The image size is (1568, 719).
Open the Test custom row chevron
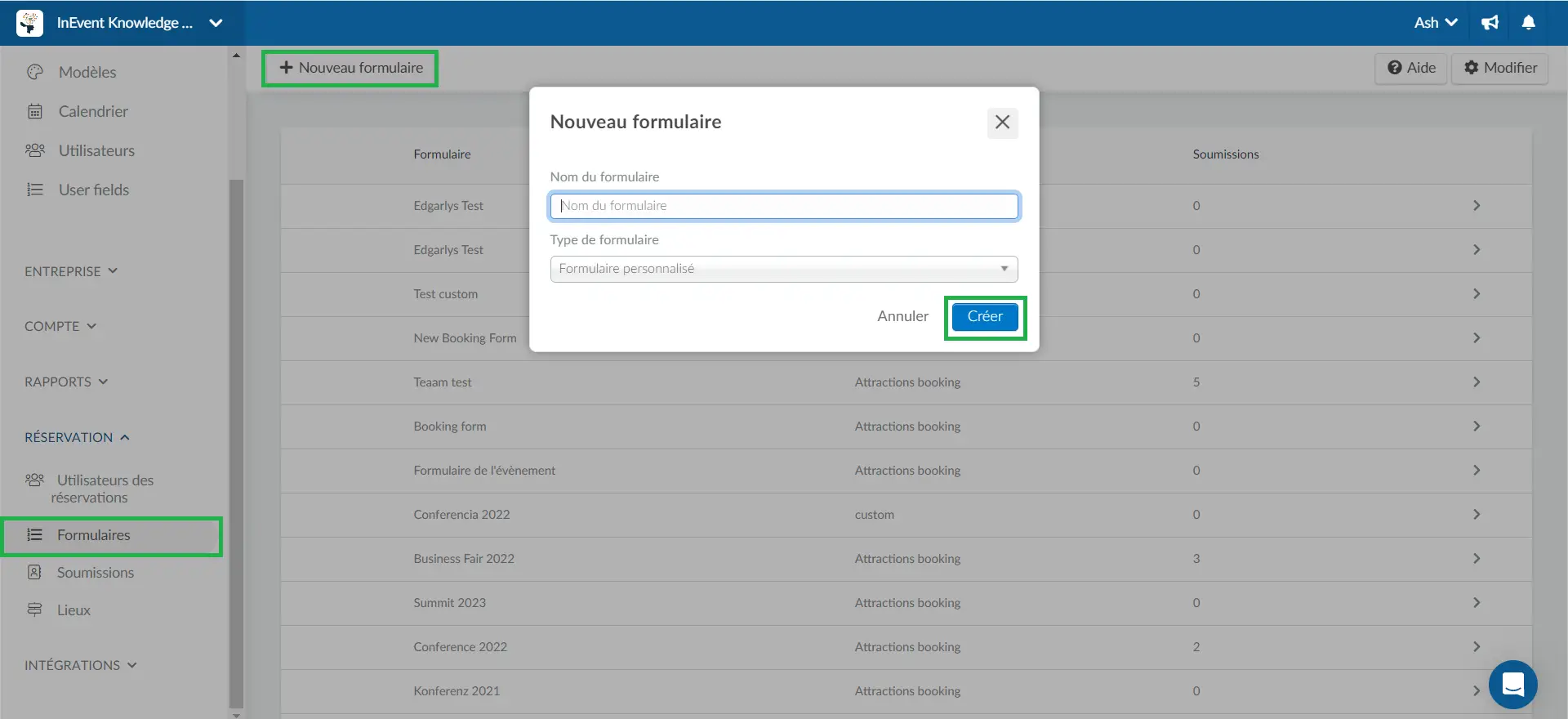coord(1477,294)
